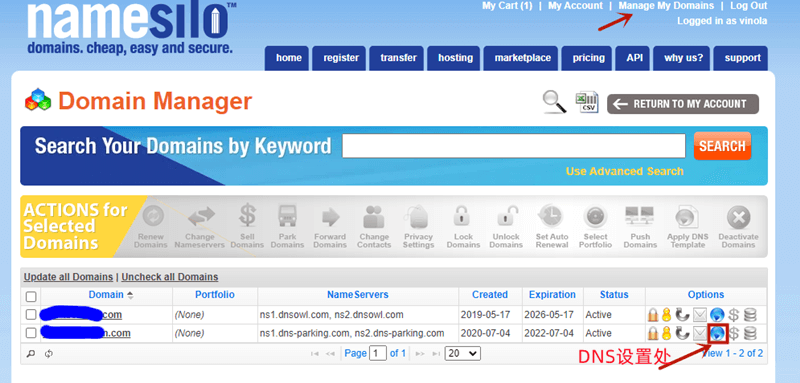The height and width of the screenshot is (383, 800).
Task: Click the Lock Domains padlock icon
Action: (x=463, y=217)
